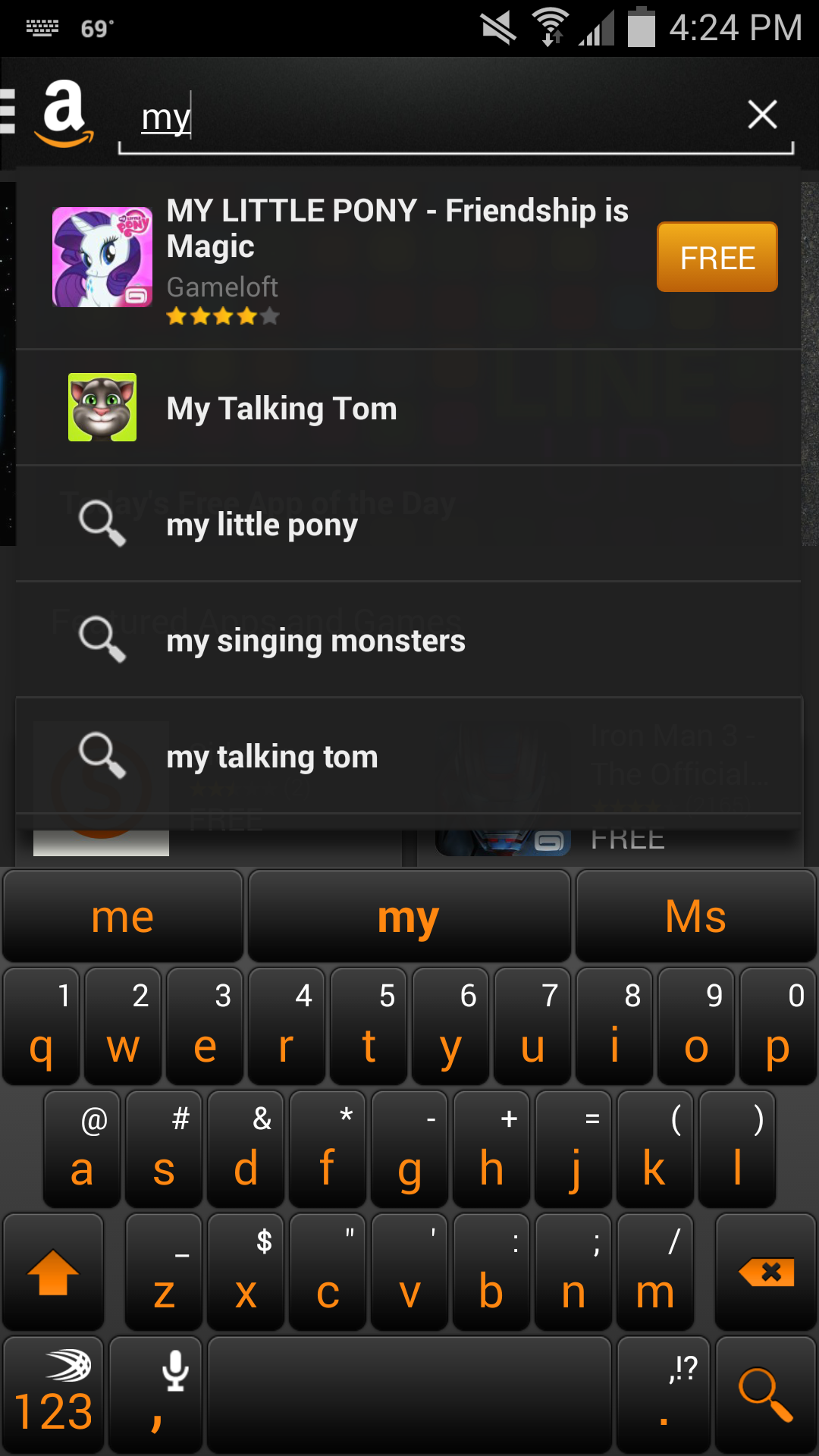
Task: Tap the period punctuation key
Action: 664,1394
